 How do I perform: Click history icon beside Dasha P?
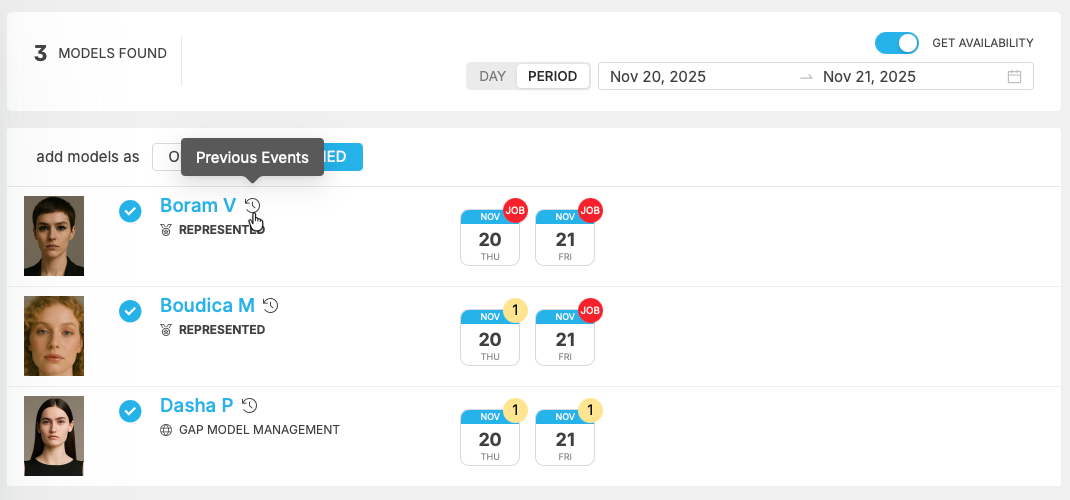250,406
